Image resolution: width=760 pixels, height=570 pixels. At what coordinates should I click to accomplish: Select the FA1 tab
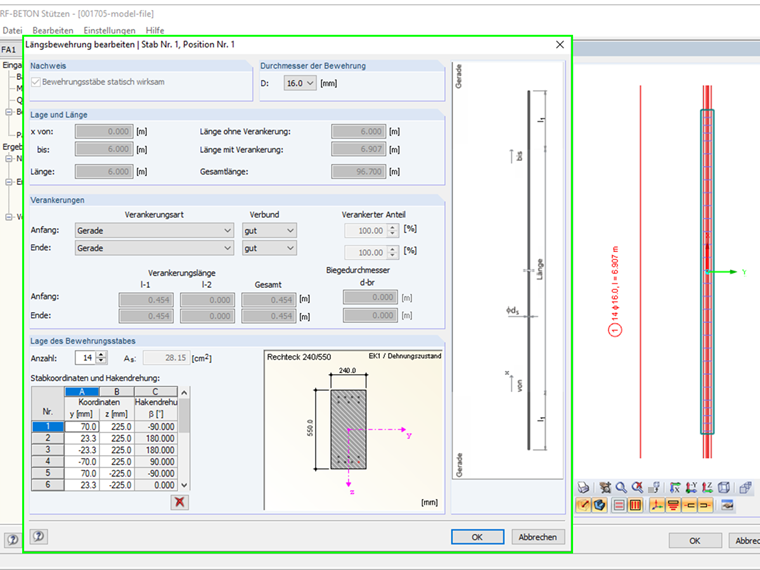click(9, 49)
